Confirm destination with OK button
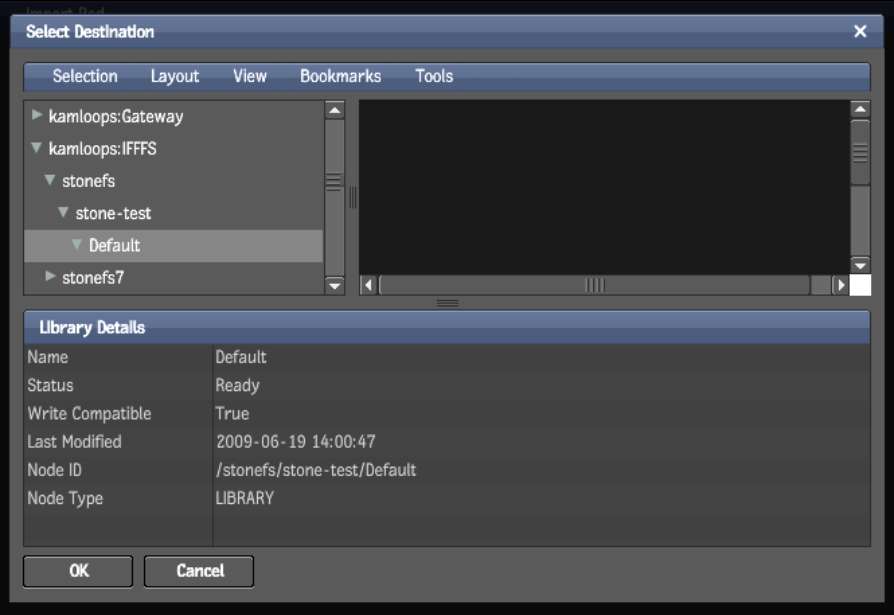 point(78,571)
